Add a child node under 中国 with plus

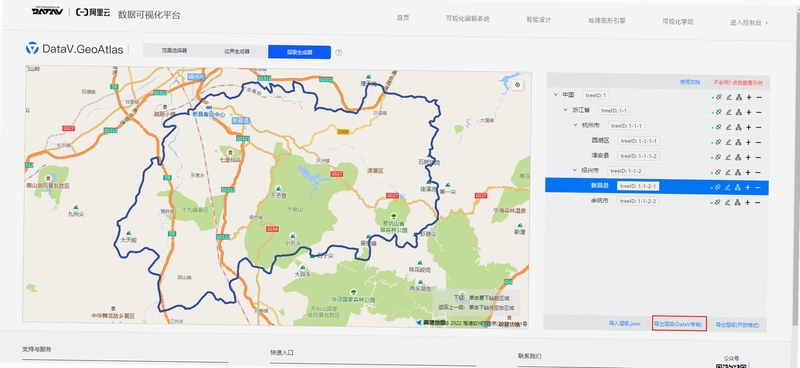coord(748,97)
